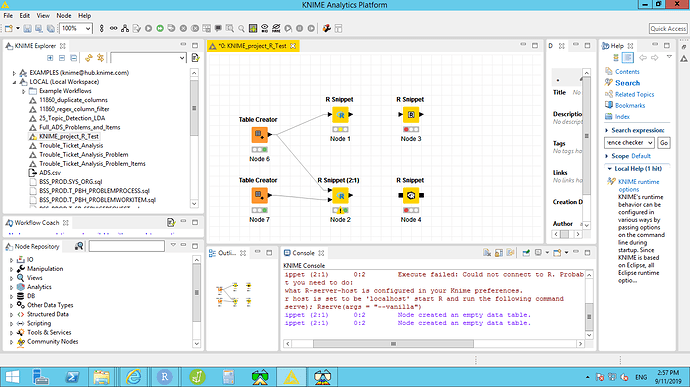Open File Explorer from the taskbar
The height and width of the screenshot is (387, 690).
(101, 377)
